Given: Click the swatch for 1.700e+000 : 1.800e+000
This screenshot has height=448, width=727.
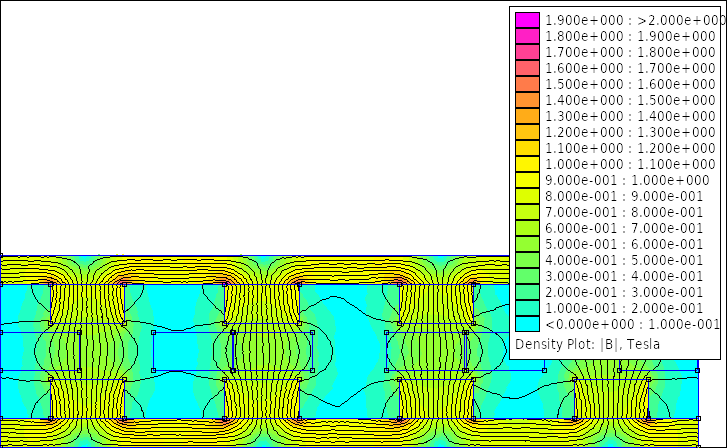Looking at the screenshot, I should pyautogui.click(x=527, y=52).
